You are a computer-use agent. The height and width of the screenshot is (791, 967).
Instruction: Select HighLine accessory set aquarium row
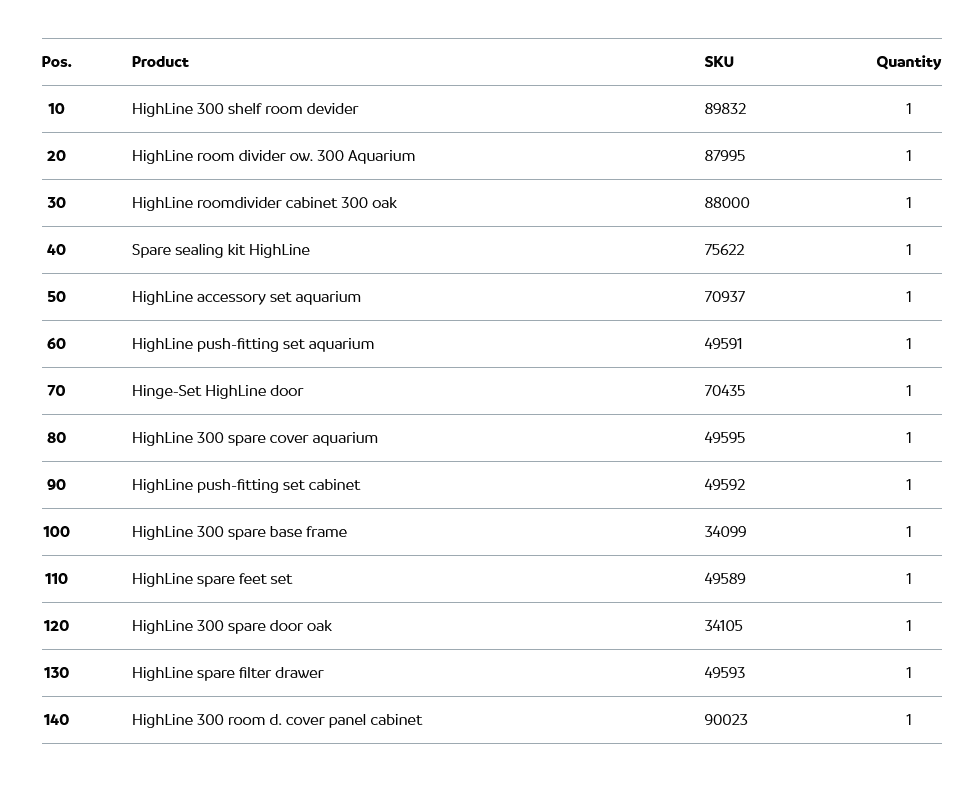point(246,297)
